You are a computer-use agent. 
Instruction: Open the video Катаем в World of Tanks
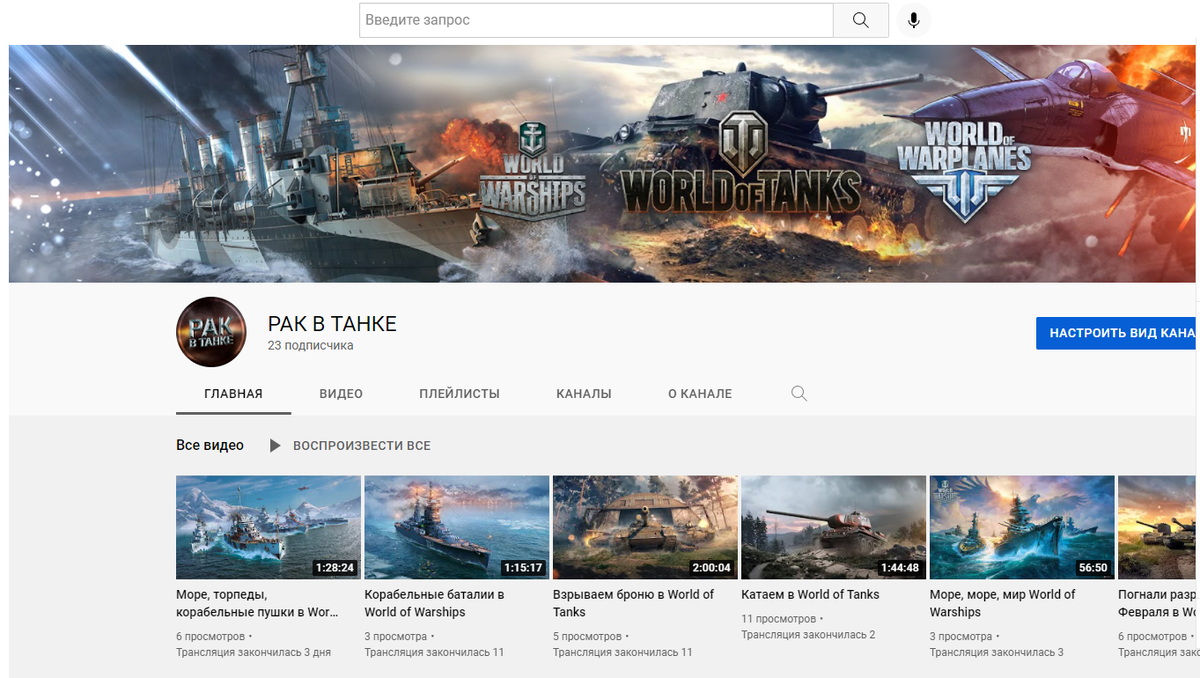pyautogui.click(x=811, y=594)
